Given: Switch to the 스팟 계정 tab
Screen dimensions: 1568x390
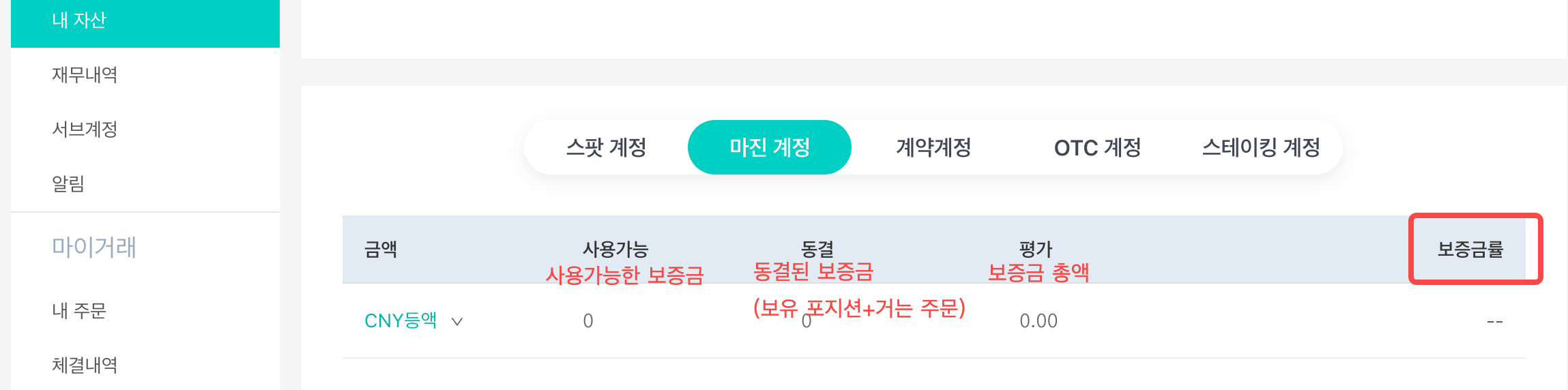Looking at the screenshot, I should click(606, 147).
